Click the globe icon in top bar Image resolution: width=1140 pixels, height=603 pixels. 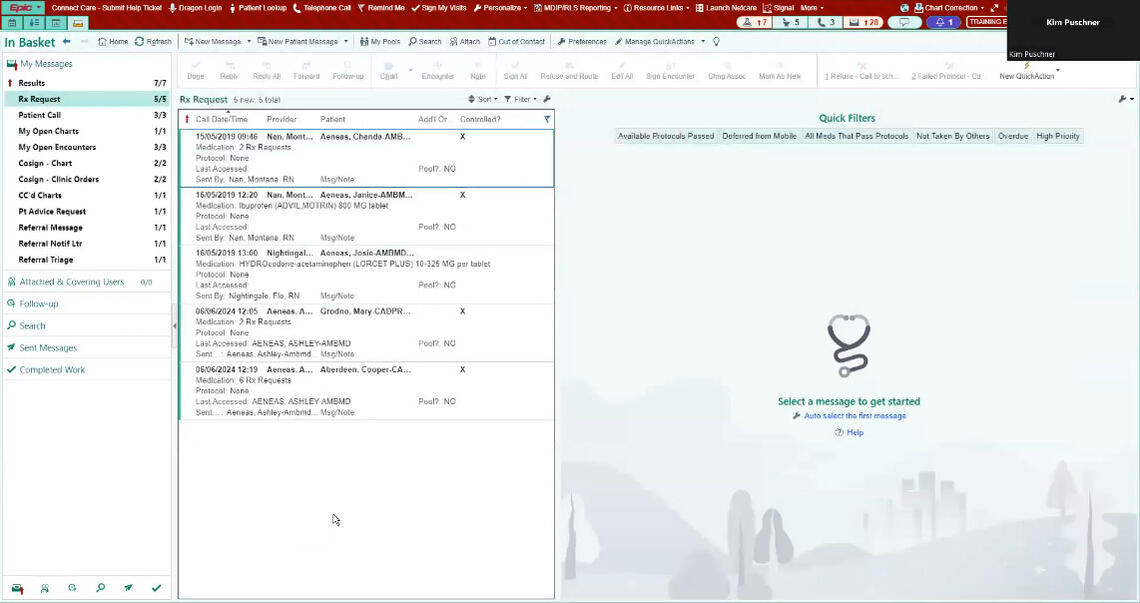pos(904,8)
